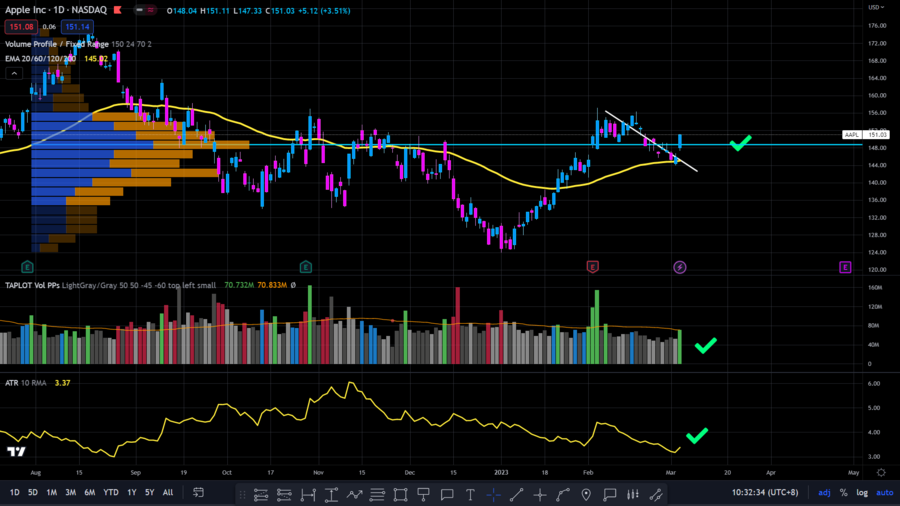The height and width of the screenshot is (506, 900).
Task: Click the red 151.08 sell price button
Action: tap(21, 26)
